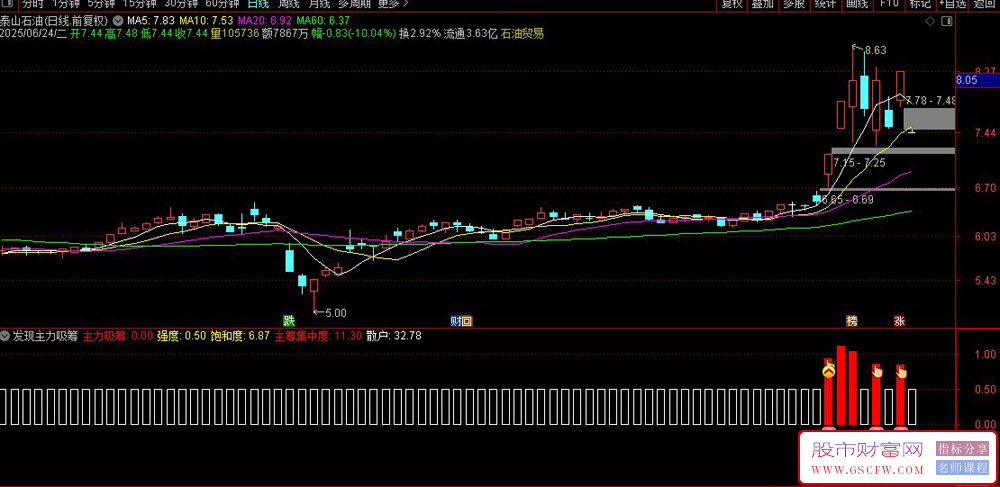Viewport: 1000px width, 487px height.
Task: Click the 财 event marker below the chart
Action: (455, 321)
